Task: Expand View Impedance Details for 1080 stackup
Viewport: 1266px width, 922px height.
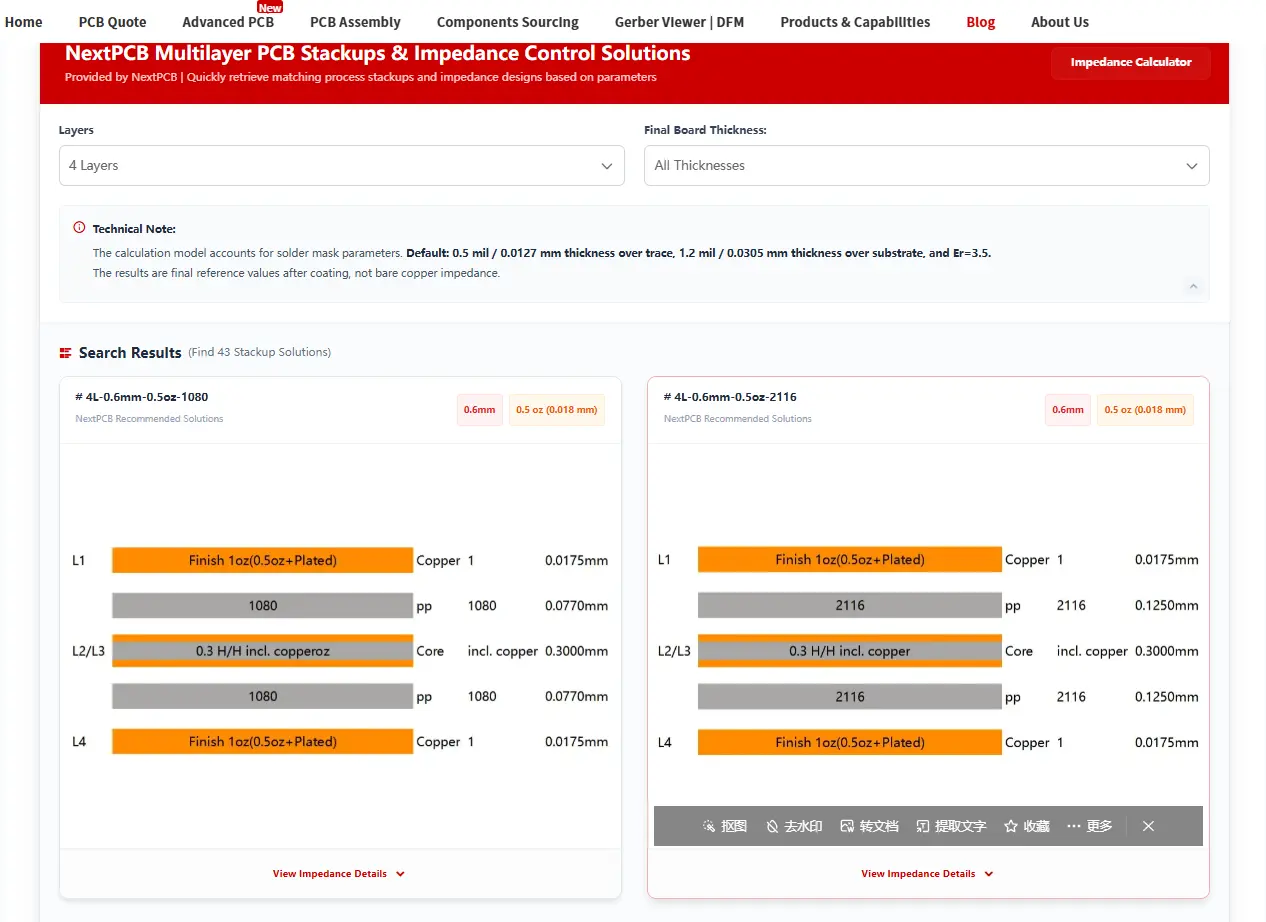Action: tap(339, 874)
